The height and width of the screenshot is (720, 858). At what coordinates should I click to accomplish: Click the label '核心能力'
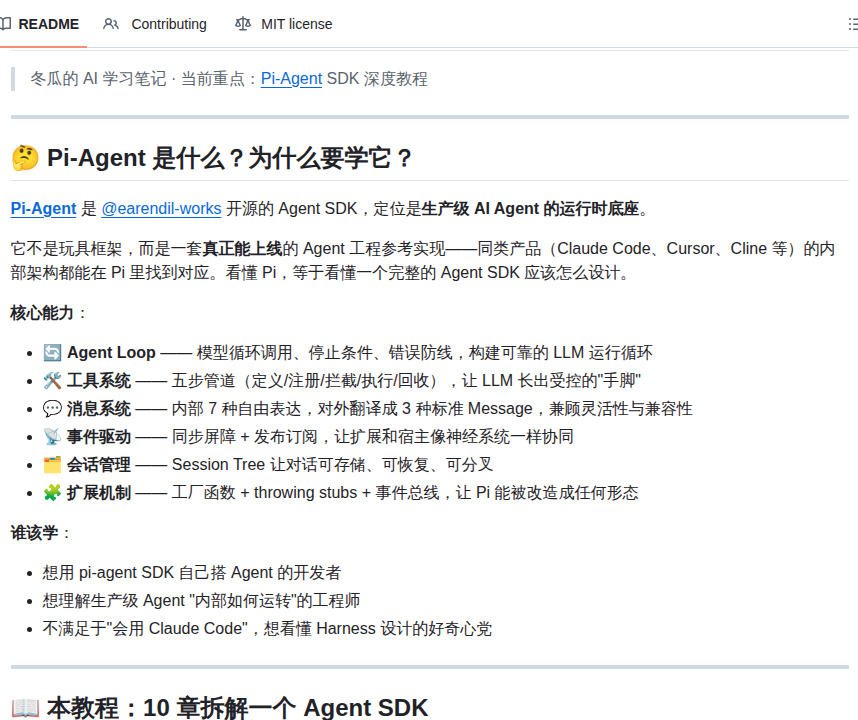[x=42, y=313]
